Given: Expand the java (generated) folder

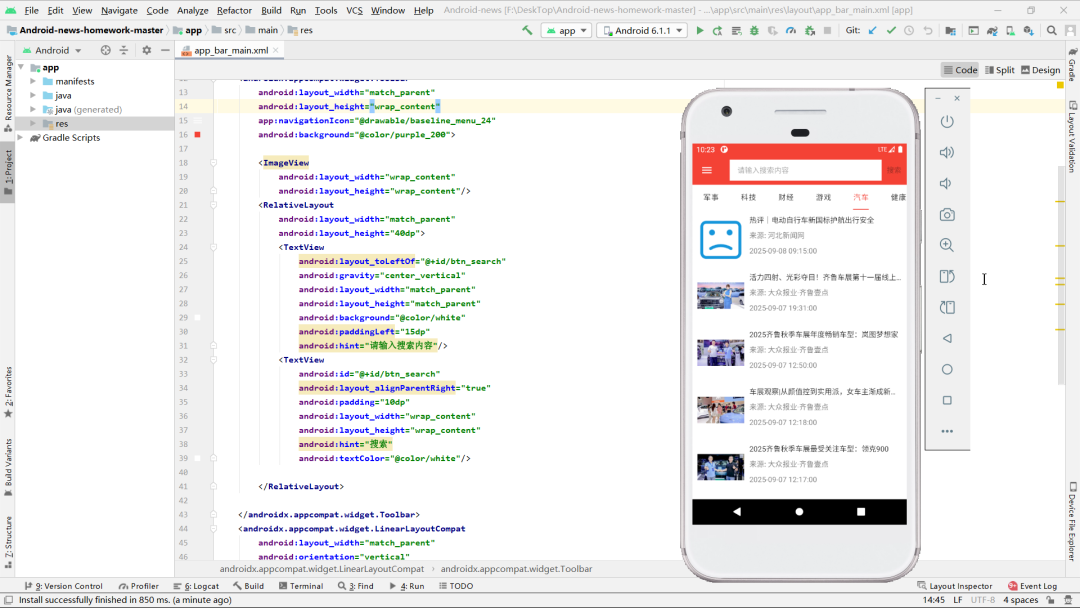Looking at the screenshot, I should click(x=33, y=109).
